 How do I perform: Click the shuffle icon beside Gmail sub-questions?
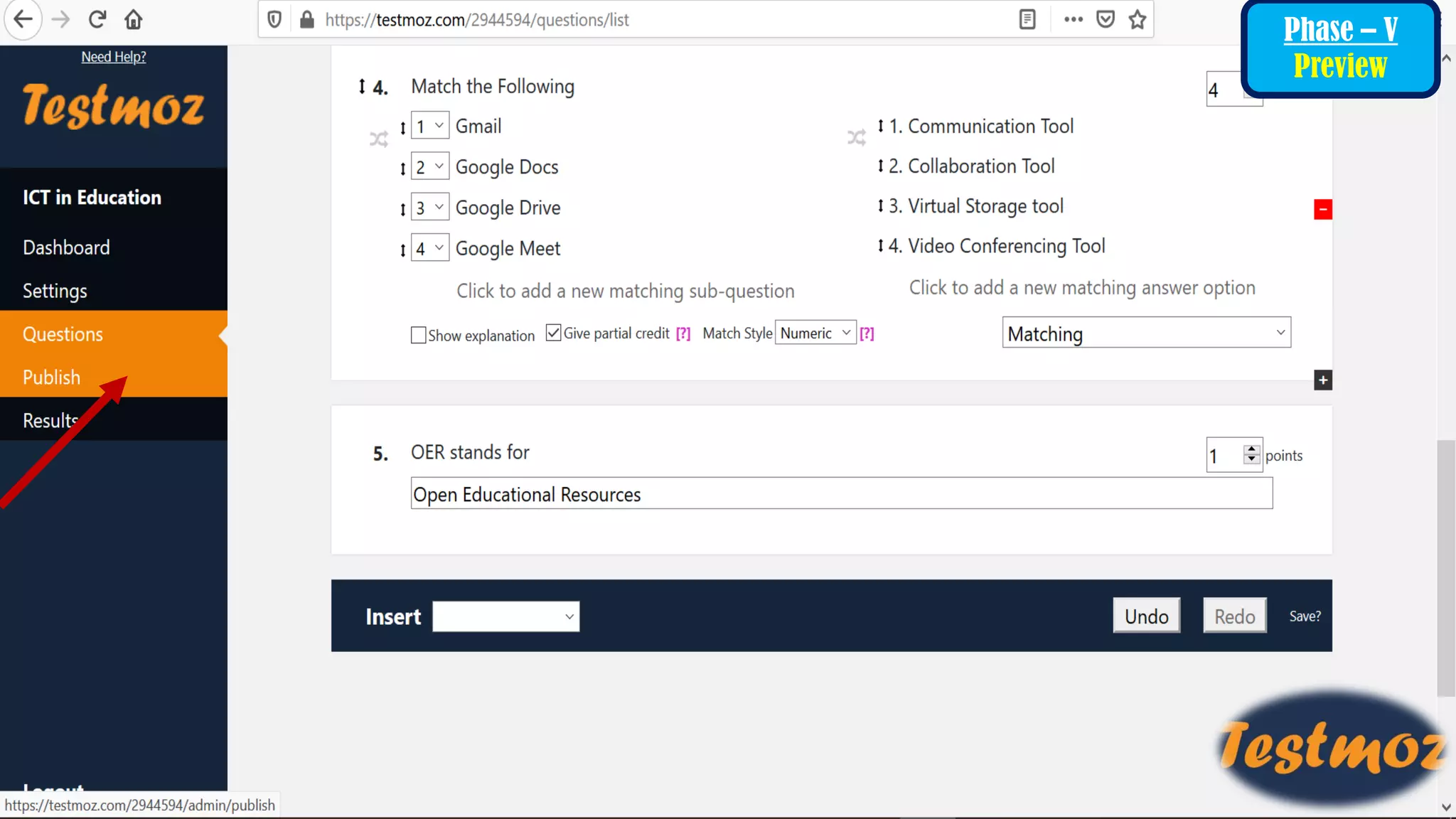pos(378,139)
